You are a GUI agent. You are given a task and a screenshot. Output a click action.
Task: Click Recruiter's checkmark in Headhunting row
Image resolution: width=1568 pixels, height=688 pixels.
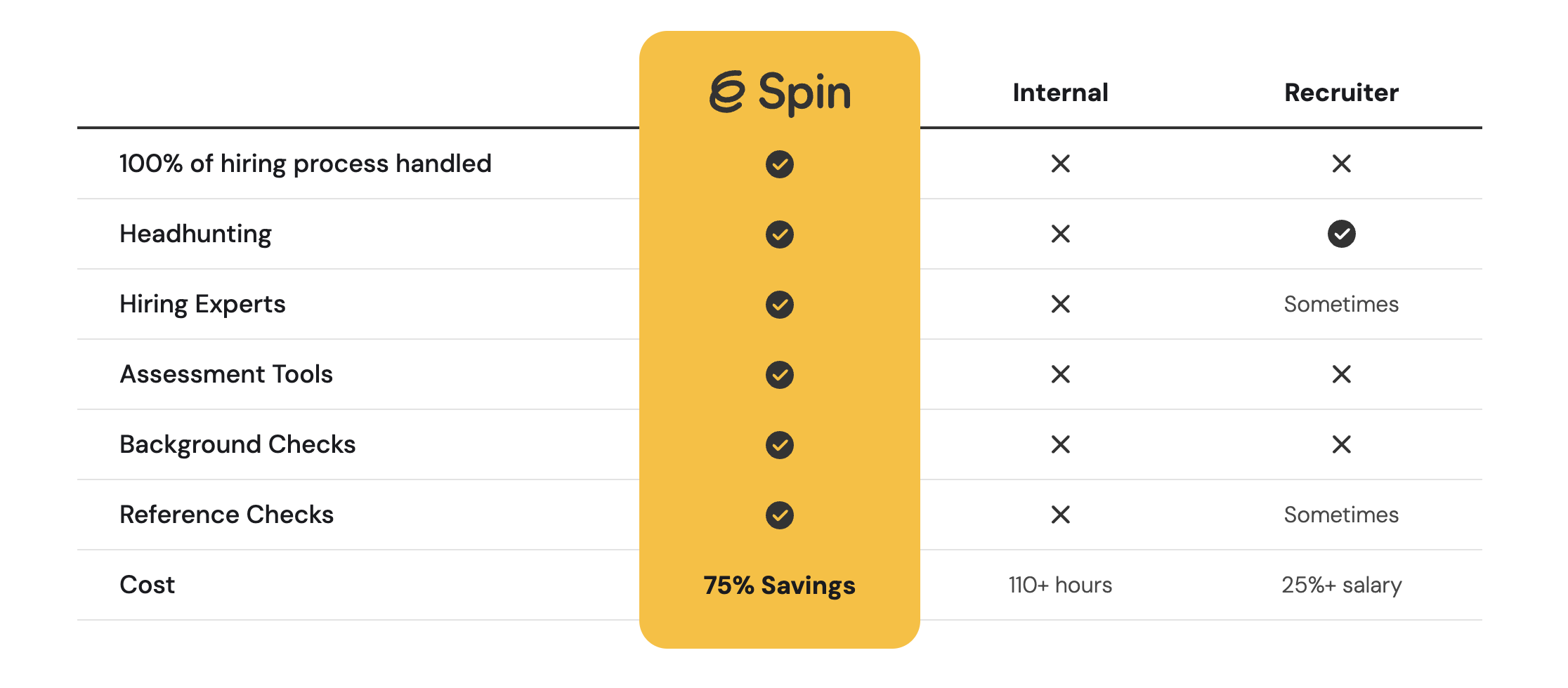1341,234
